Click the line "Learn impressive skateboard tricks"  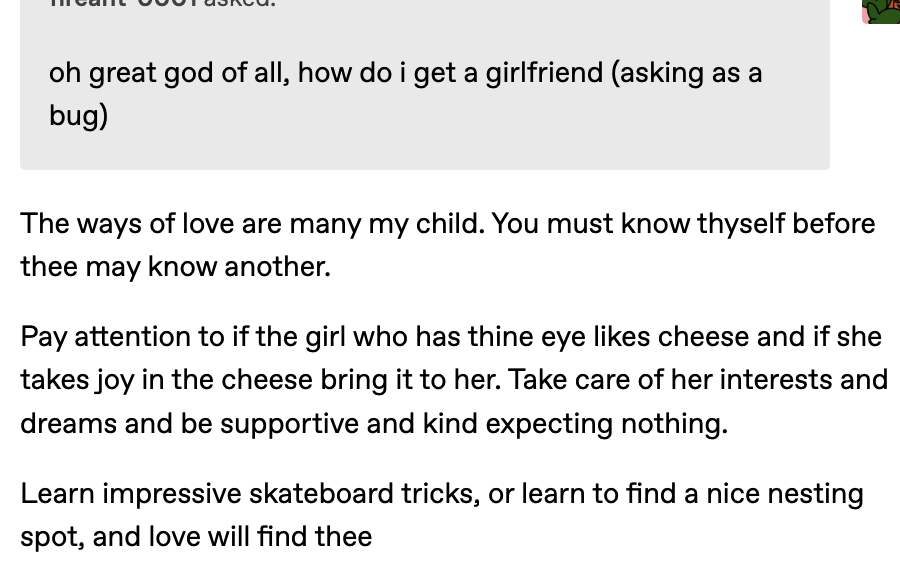coord(442,494)
